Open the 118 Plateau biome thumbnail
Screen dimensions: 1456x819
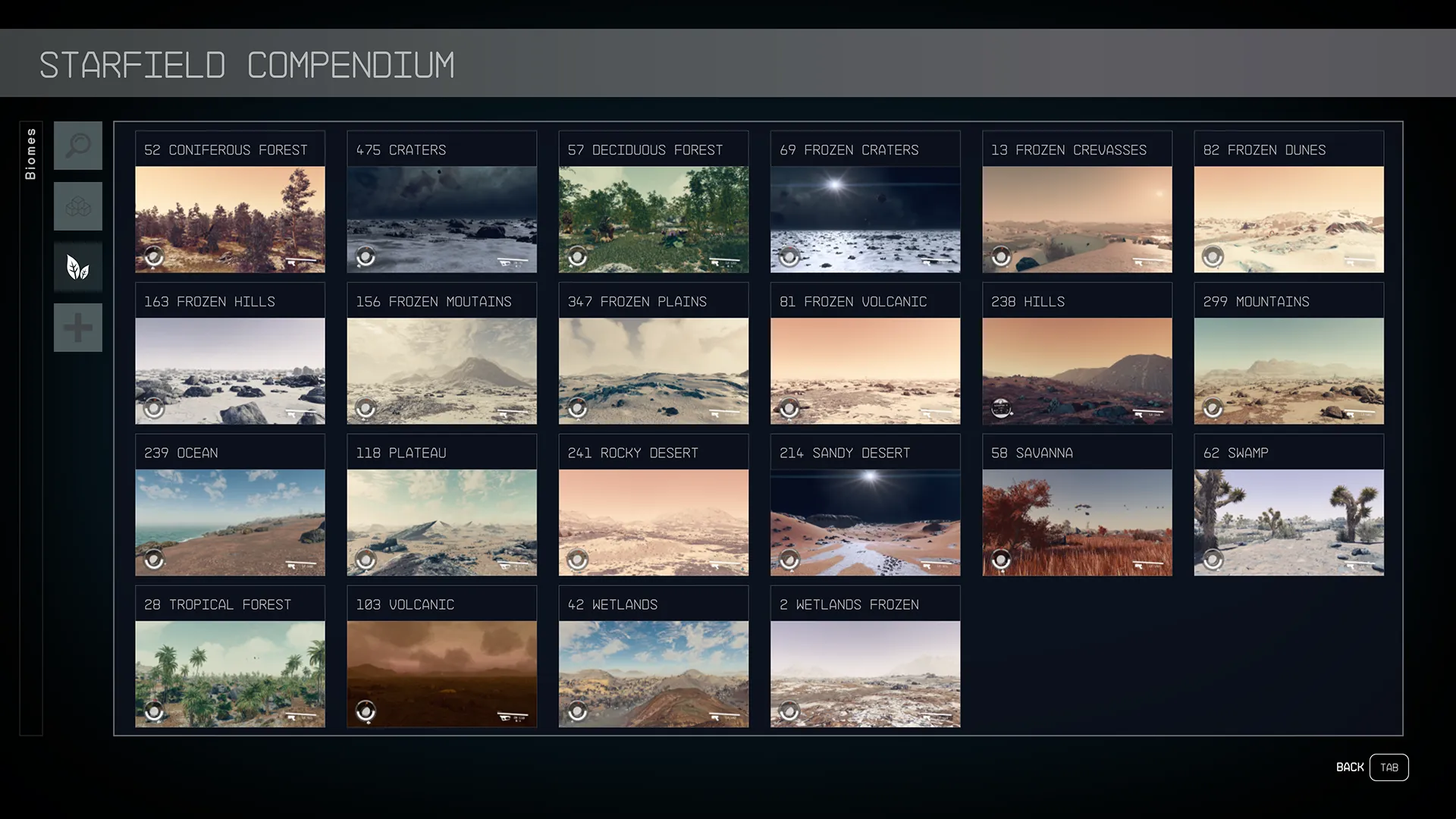(x=441, y=522)
